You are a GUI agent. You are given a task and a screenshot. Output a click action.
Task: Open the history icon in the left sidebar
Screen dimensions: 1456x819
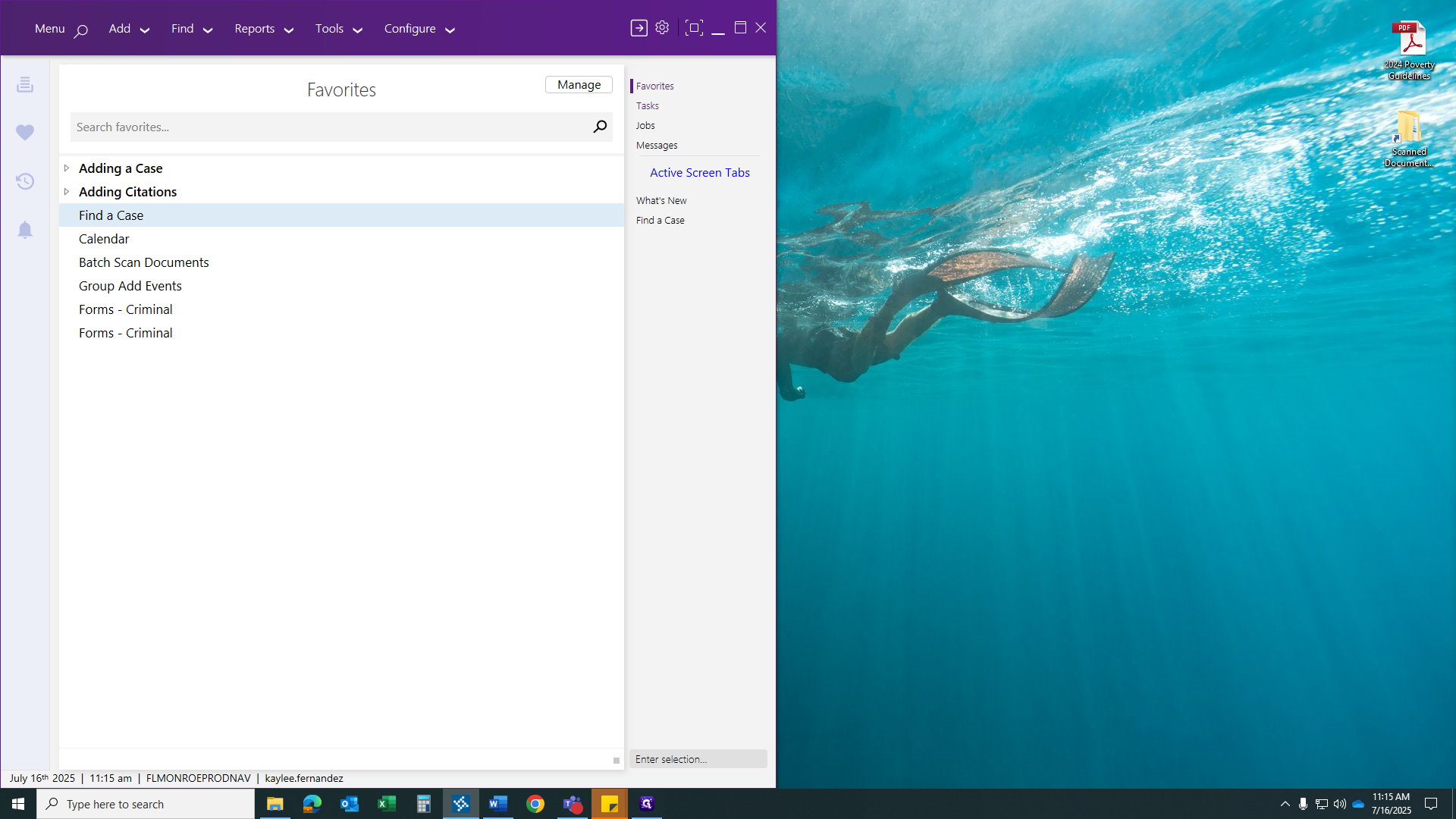coord(25,181)
